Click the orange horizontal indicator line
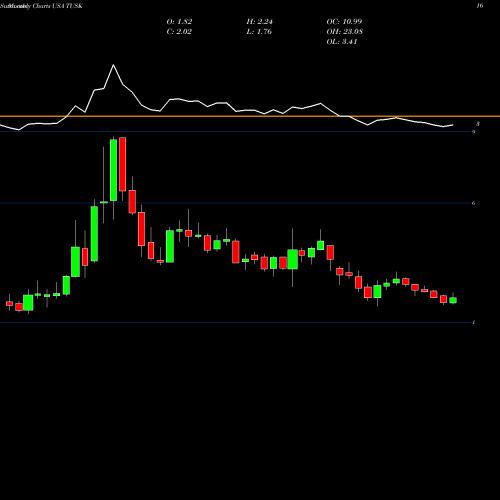The height and width of the screenshot is (500, 500). [250, 116]
